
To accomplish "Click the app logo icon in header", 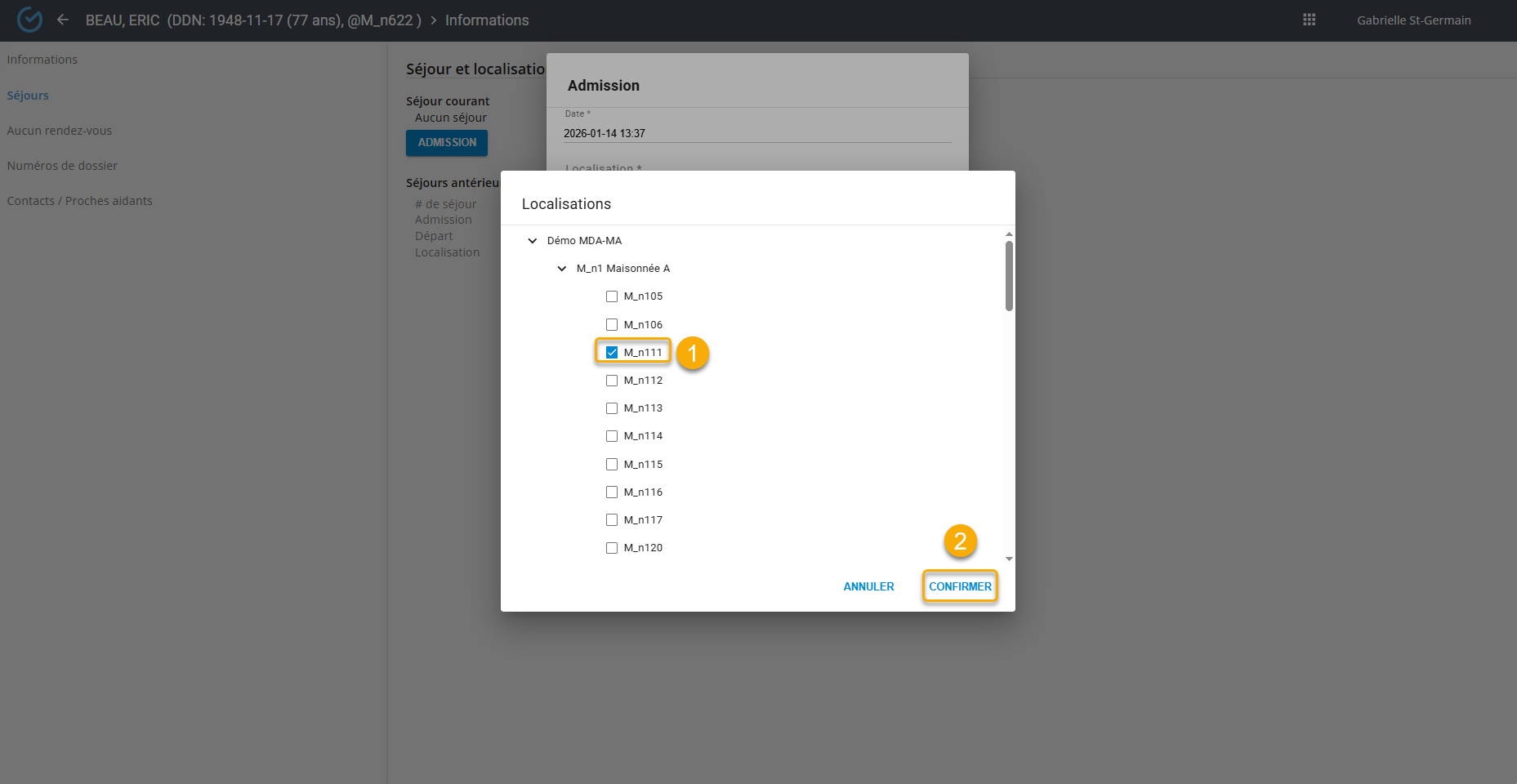I will point(29,20).
